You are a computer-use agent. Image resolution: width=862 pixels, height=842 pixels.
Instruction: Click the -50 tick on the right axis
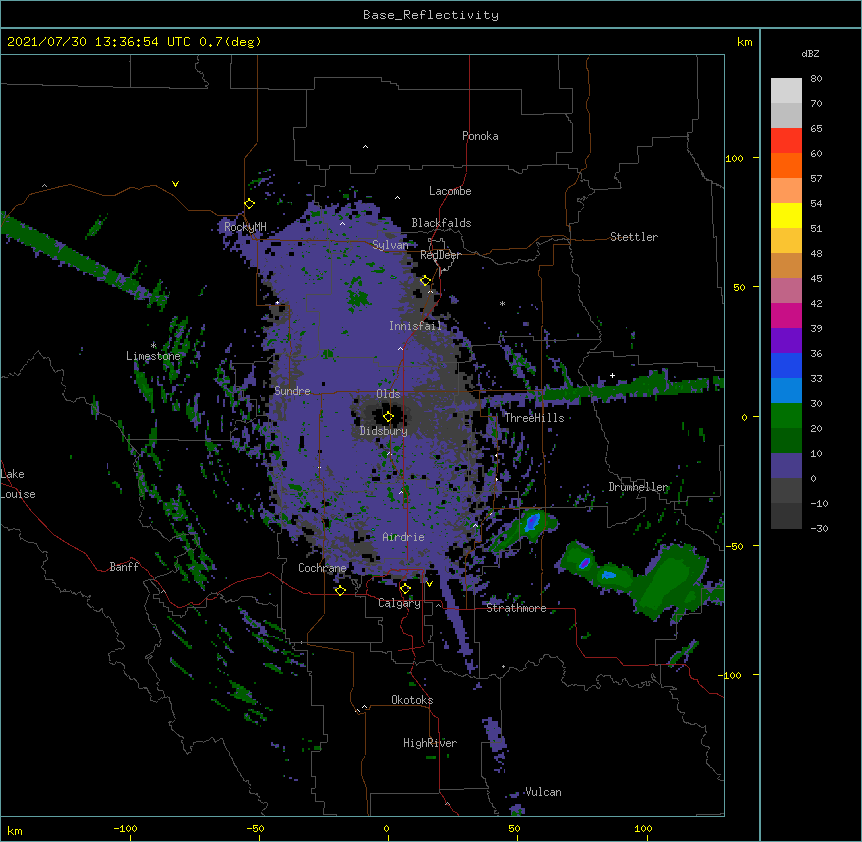[734, 546]
